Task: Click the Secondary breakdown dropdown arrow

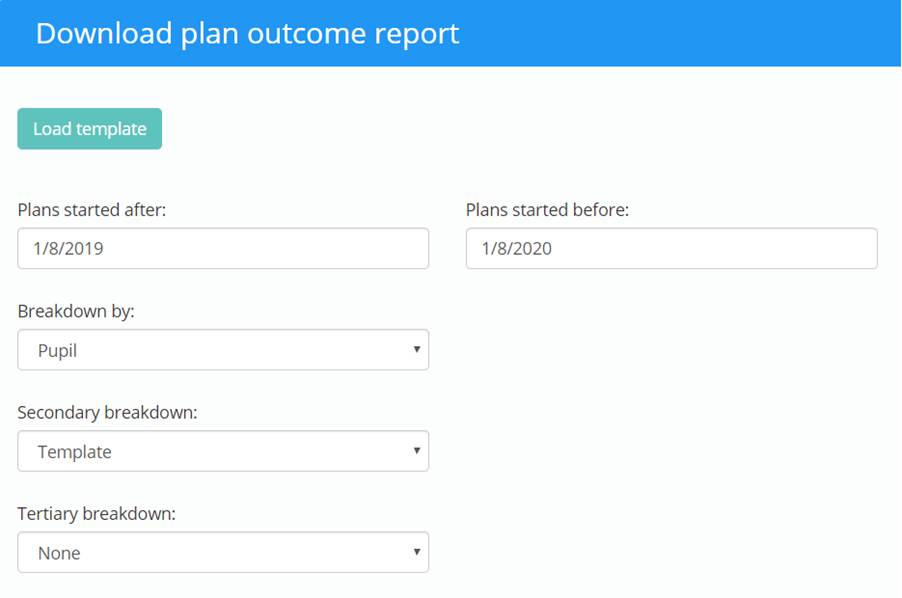Action: (415, 451)
